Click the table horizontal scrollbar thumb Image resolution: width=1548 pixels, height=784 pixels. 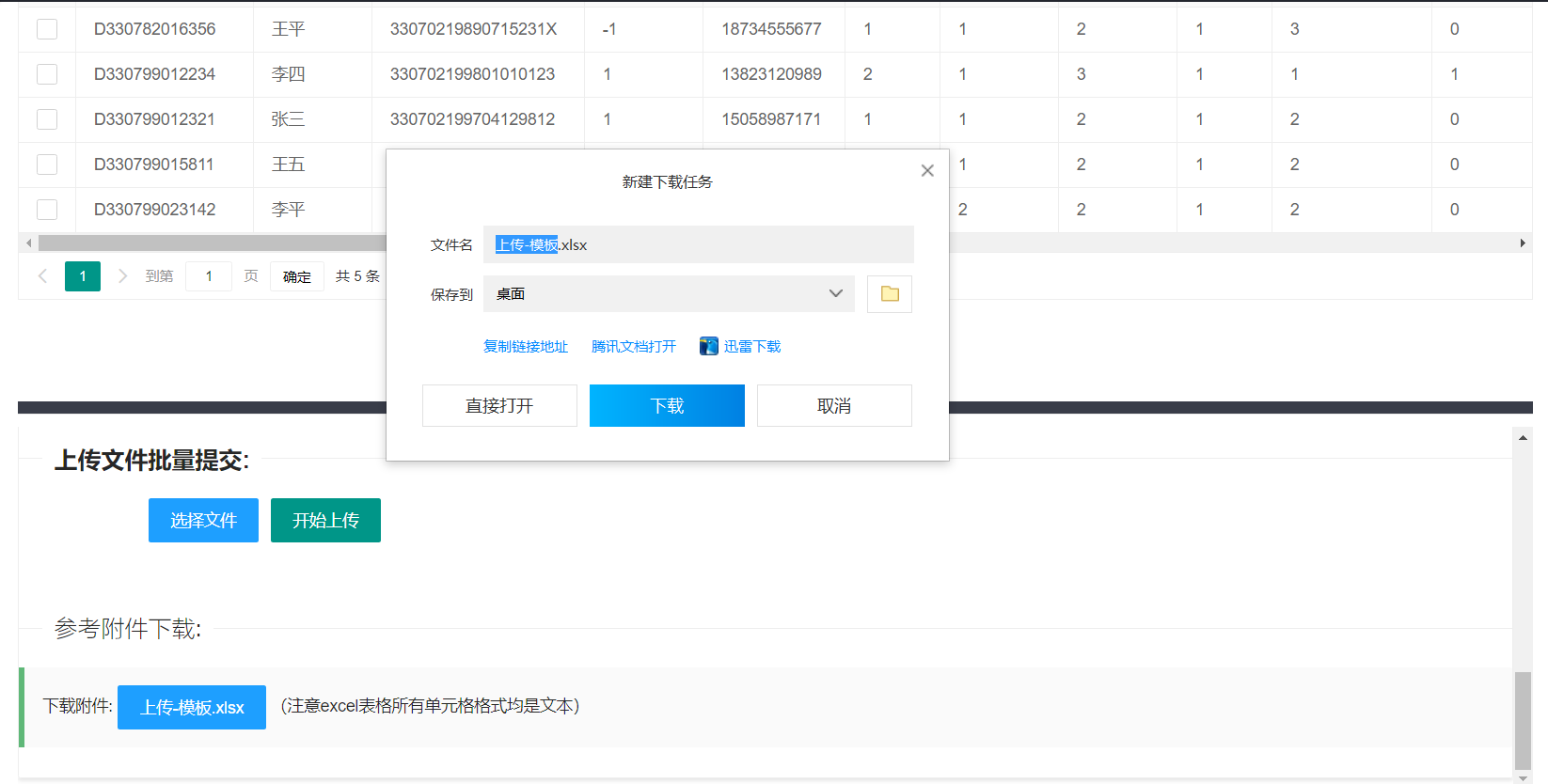coord(213,243)
